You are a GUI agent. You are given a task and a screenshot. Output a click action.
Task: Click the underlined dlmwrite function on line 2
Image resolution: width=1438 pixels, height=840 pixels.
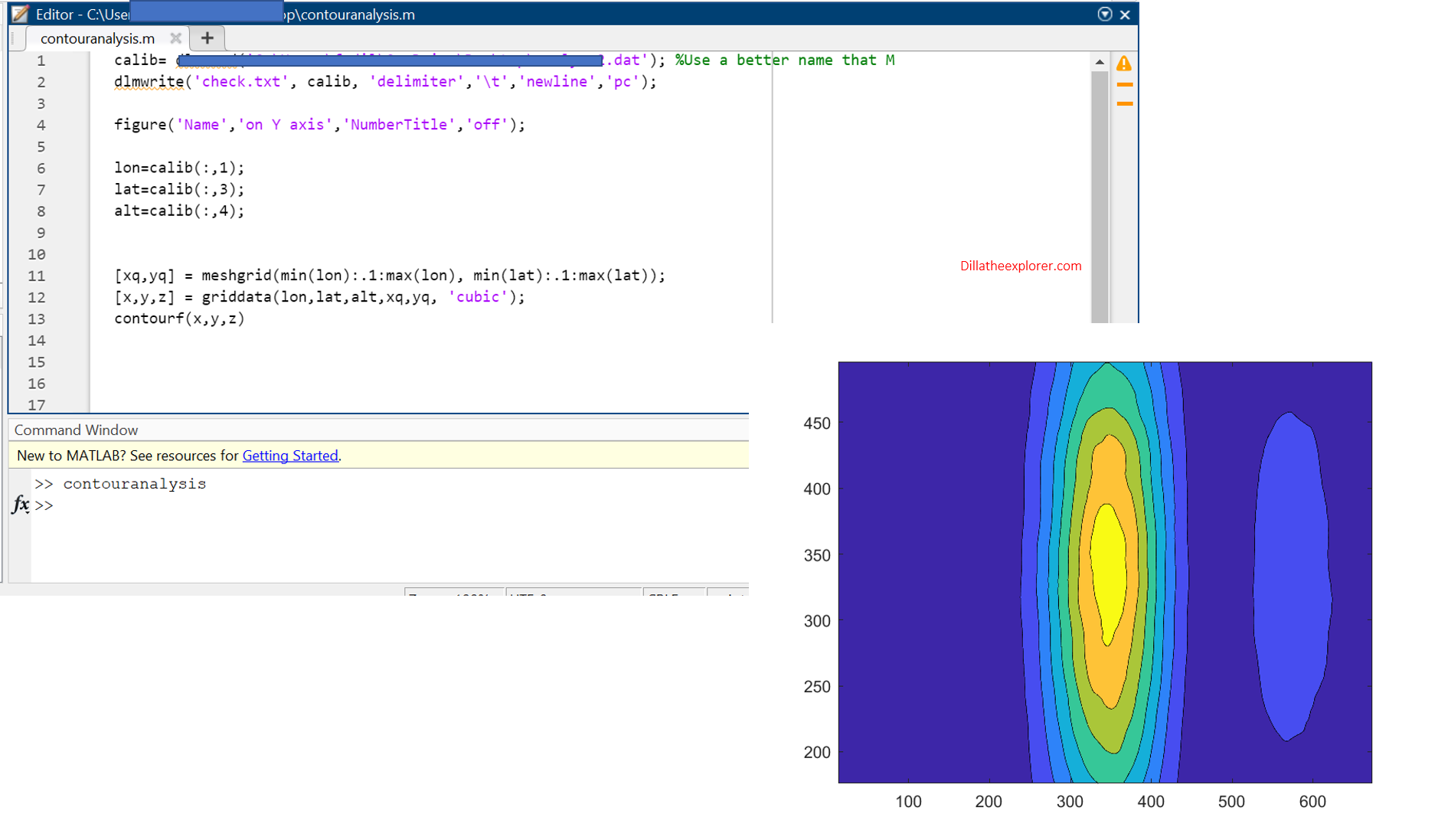tap(149, 82)
